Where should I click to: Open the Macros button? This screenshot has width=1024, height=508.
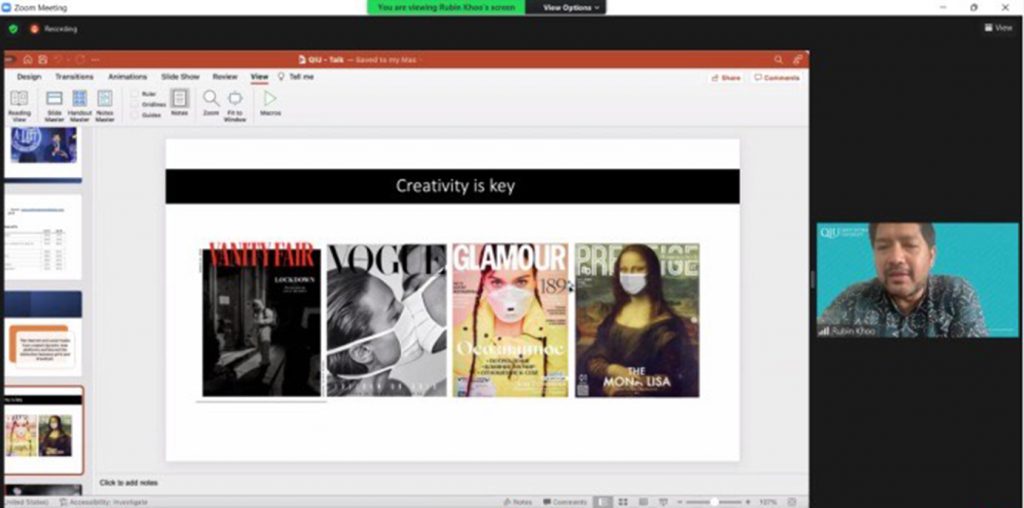click(270, 102)
